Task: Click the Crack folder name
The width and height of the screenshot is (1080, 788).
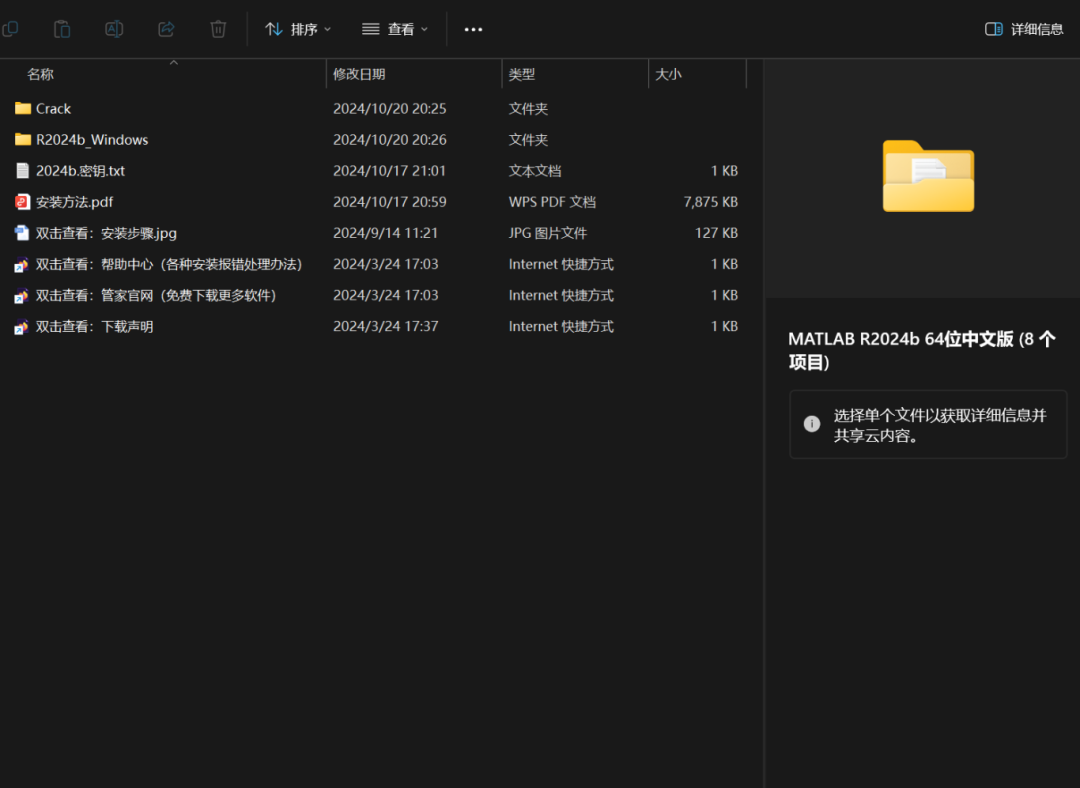Action: pos(53,109)
